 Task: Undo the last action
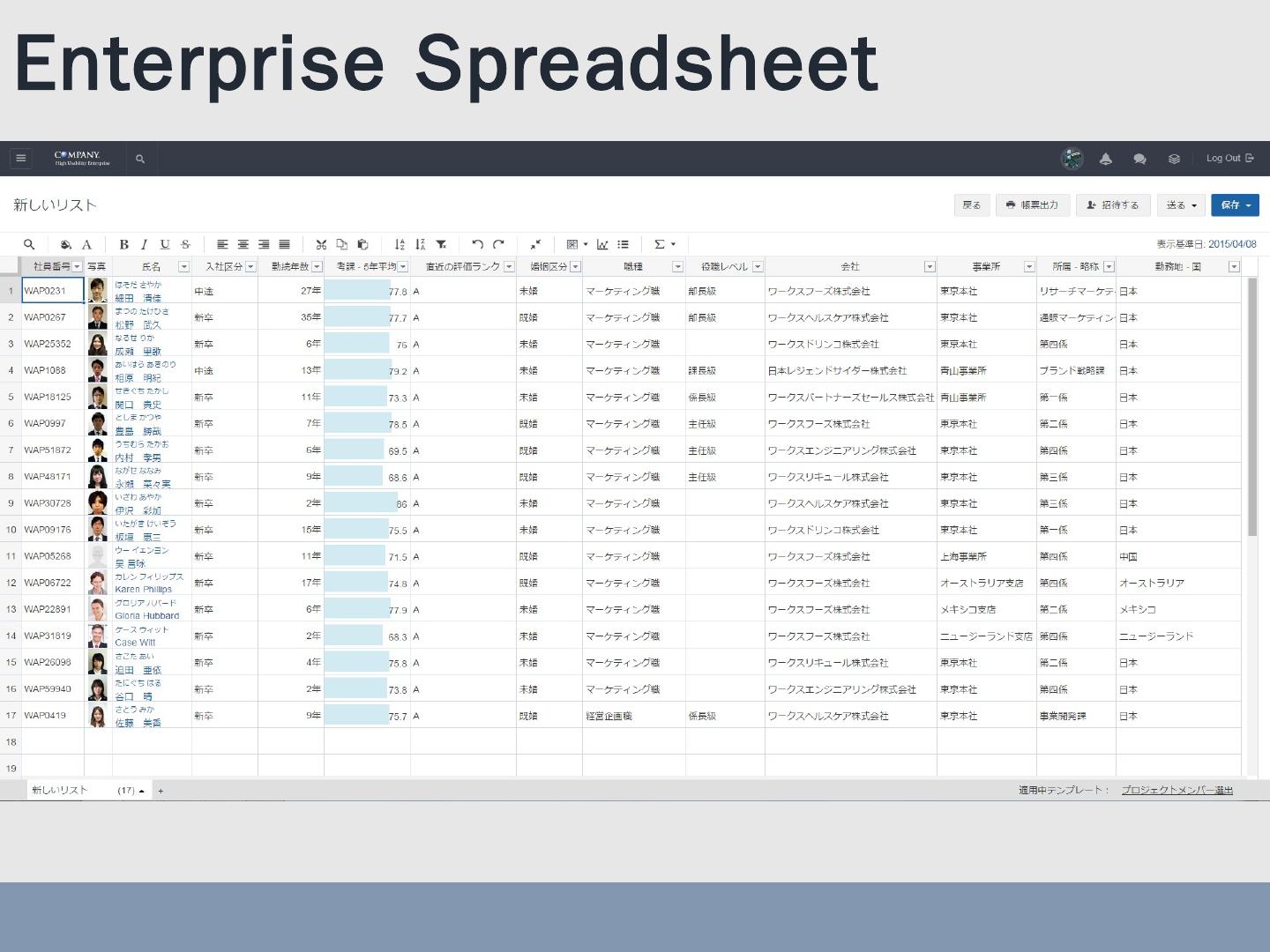pyautogui.click(x=477, y=244)
